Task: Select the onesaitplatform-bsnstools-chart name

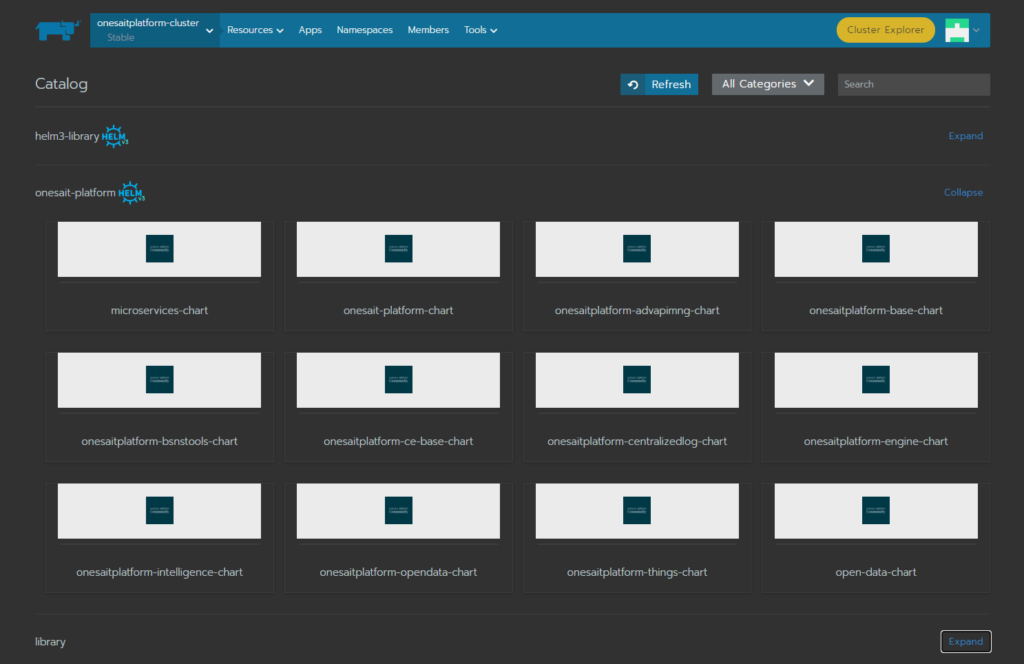Action: tap(159, 441)
